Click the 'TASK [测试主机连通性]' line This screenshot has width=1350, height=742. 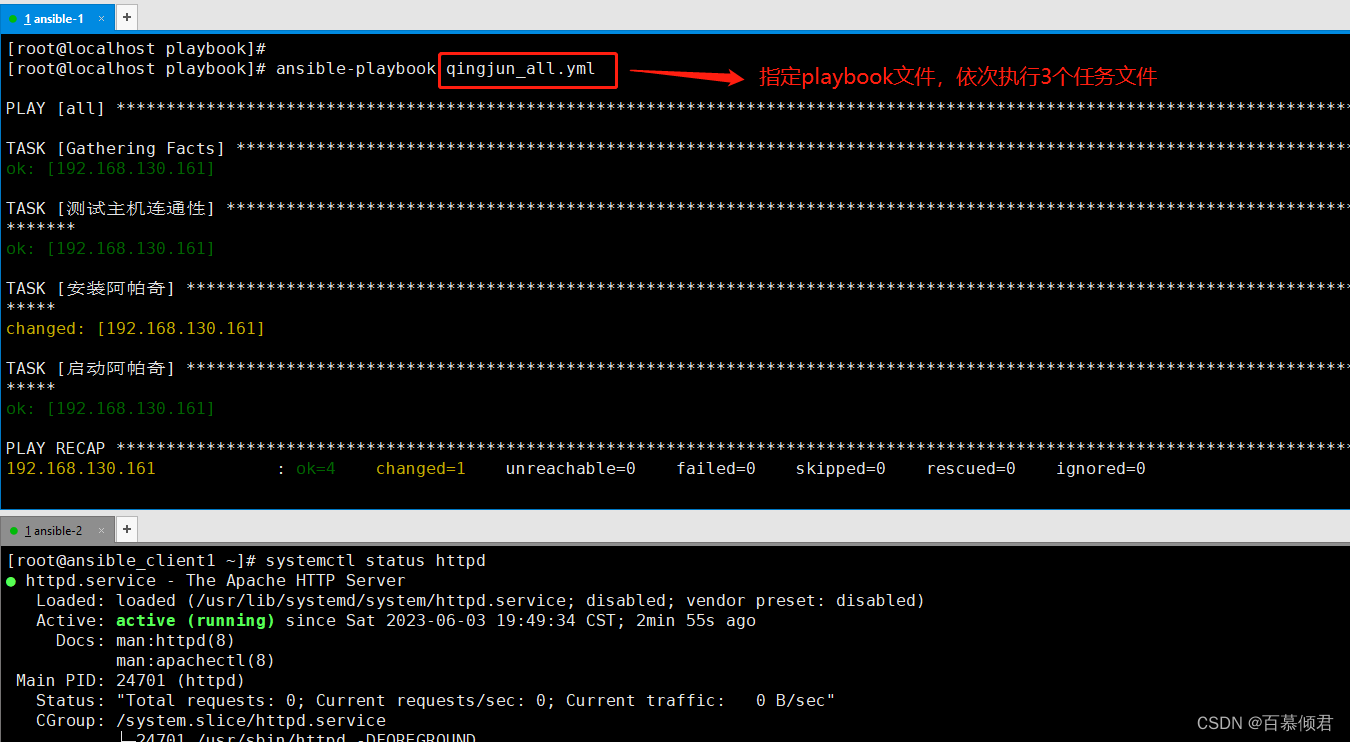click(677, 208)
